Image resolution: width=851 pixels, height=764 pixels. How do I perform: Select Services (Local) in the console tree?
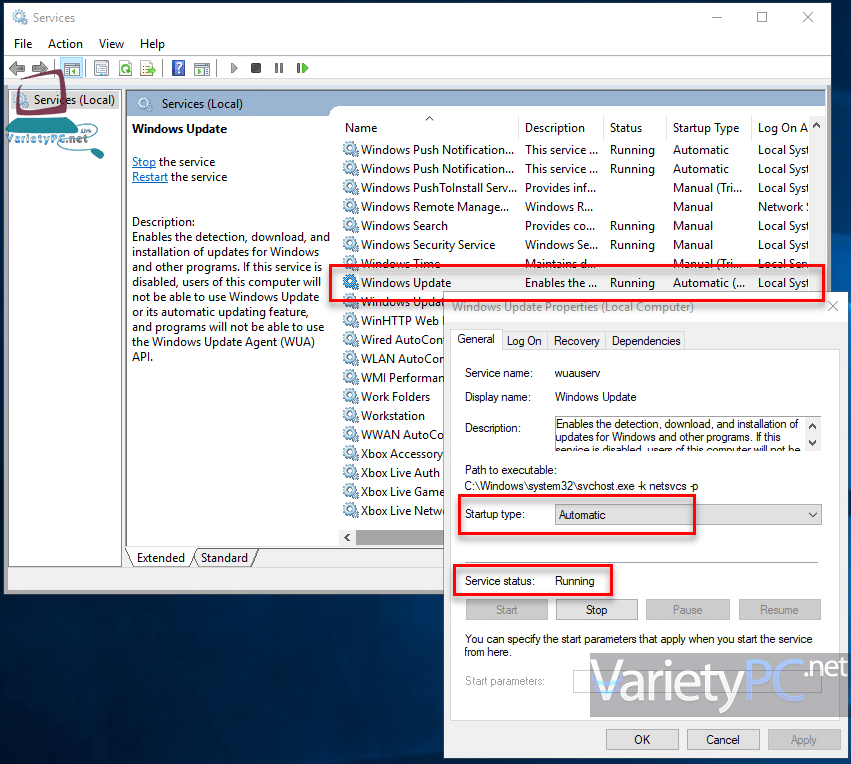click(74, 100)
